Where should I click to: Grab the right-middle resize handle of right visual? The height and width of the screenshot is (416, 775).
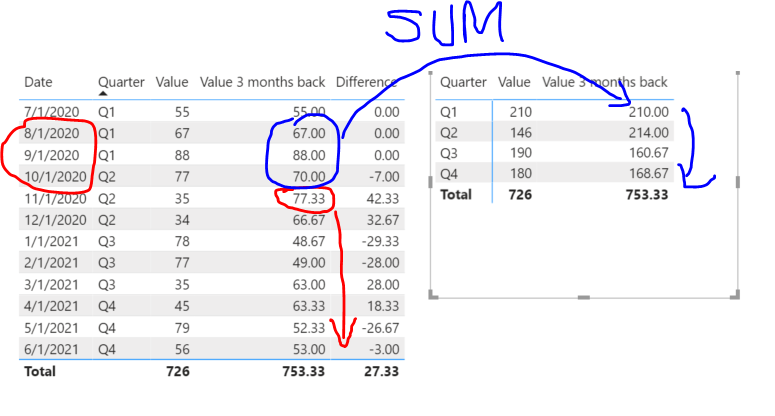point(738,182)
